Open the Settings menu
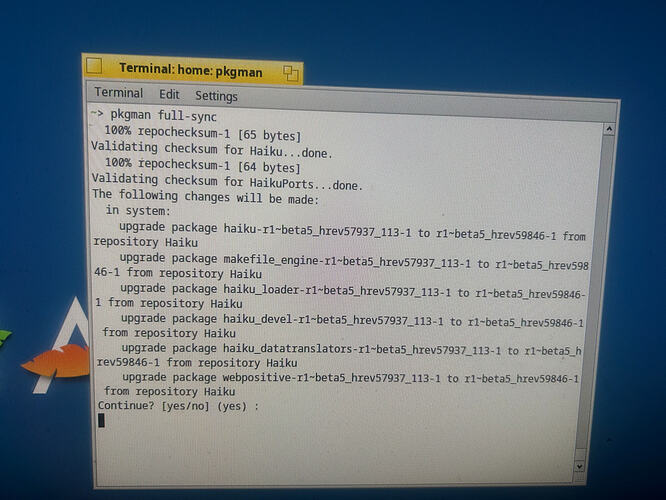666x500 pixels. tap(216, 96)
